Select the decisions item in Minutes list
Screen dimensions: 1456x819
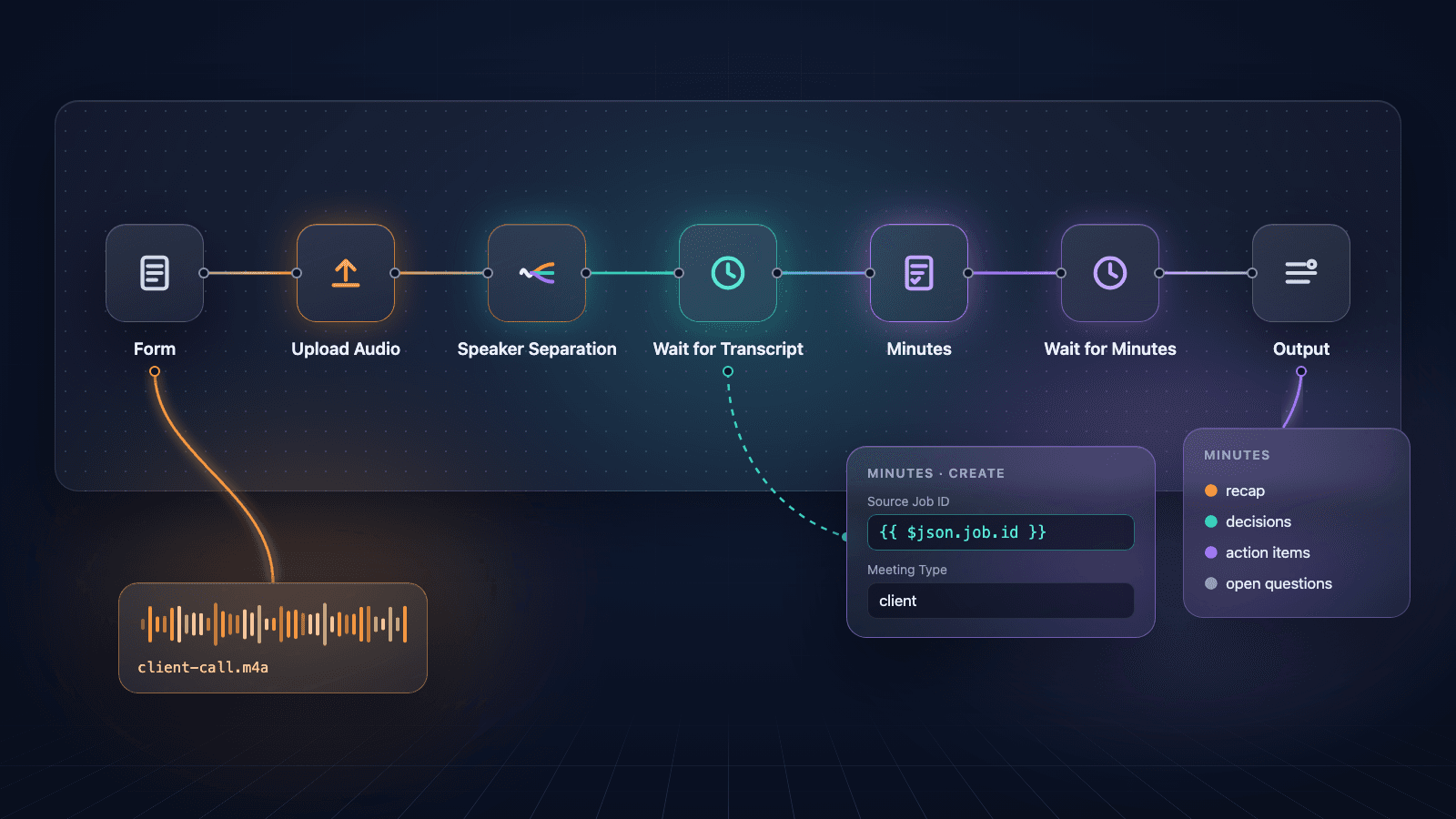click(1248, 521)
